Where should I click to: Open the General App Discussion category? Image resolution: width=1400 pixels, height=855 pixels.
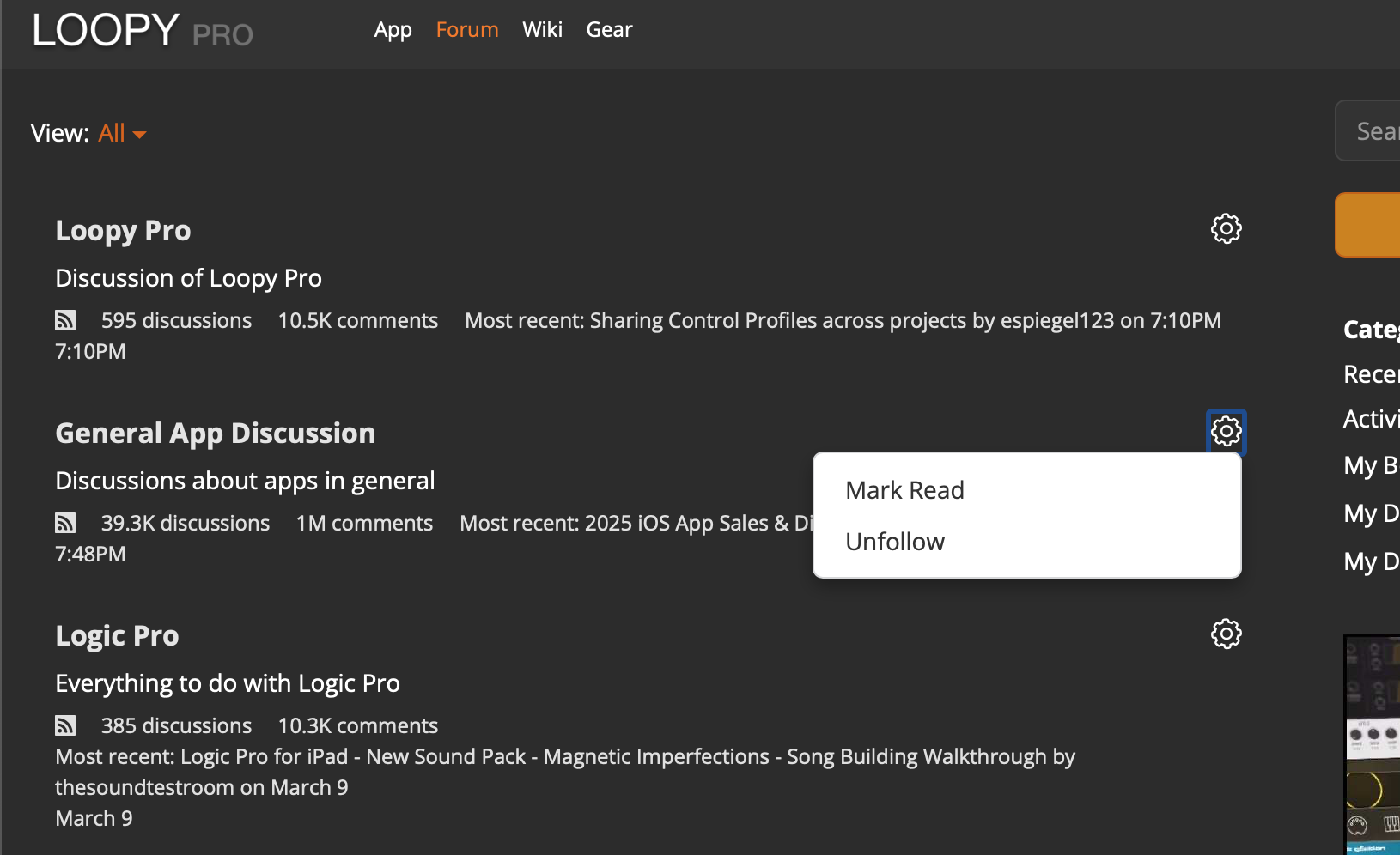tap(215, 434)
